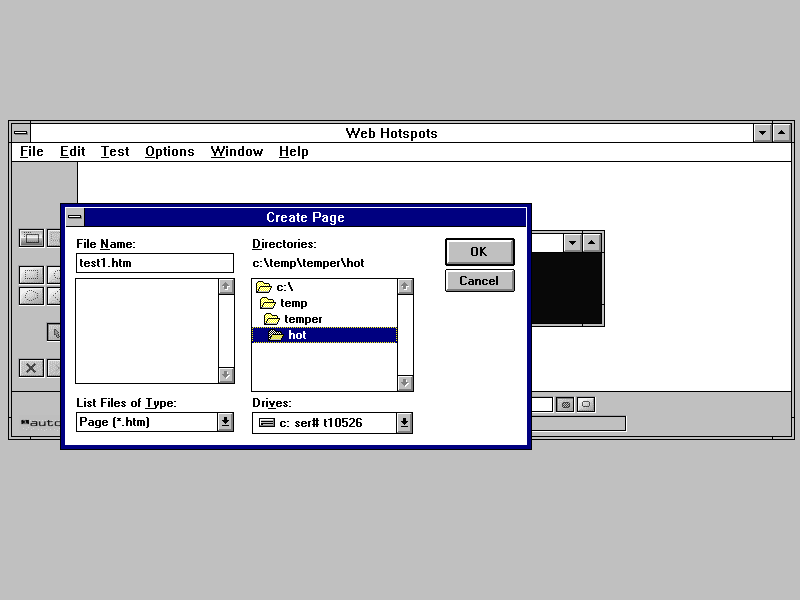The height and width of the screenshot is (600, 800).
Task: Click the File Name text field
Action: tap(154, 264)
